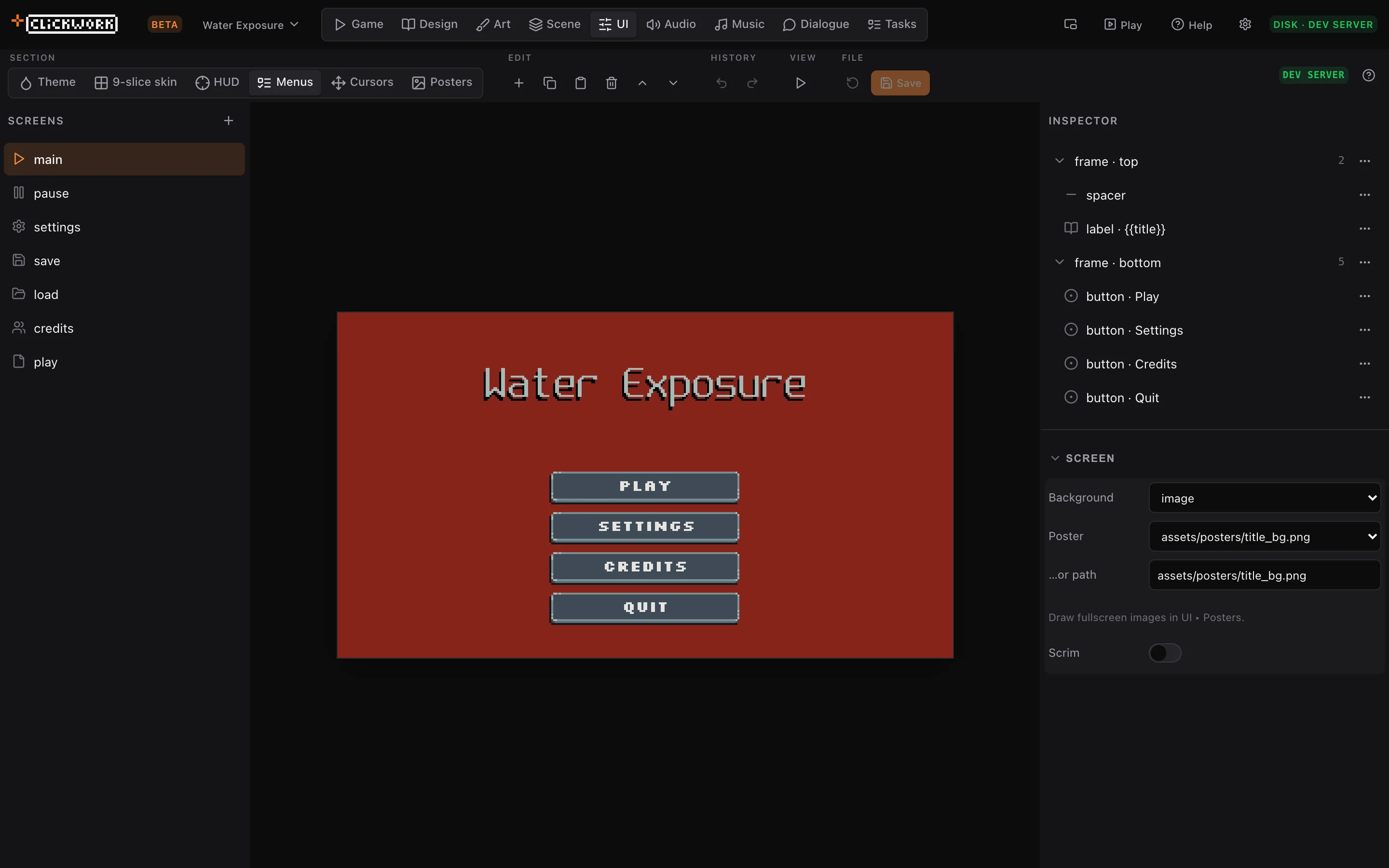
Task: Revert file with the reload icon
Action: (852, 83)
